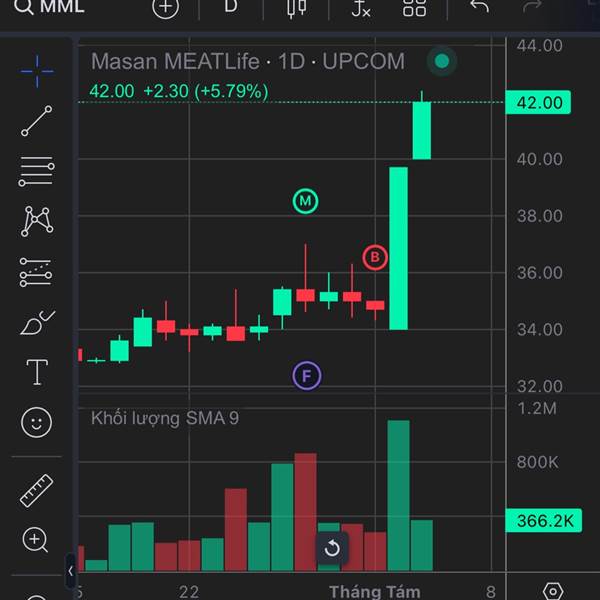Click the 1.2M volume axis label

pos(537,409)
